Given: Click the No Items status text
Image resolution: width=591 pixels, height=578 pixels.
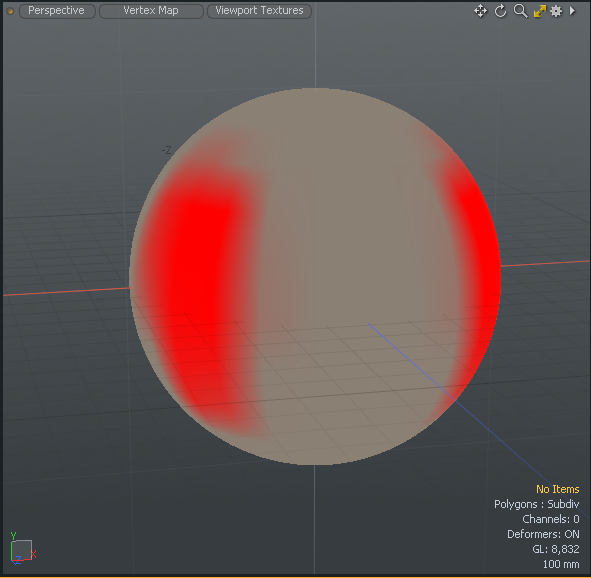Looking at the screenshot, I should pyautogui.click(x=557, y=489).
